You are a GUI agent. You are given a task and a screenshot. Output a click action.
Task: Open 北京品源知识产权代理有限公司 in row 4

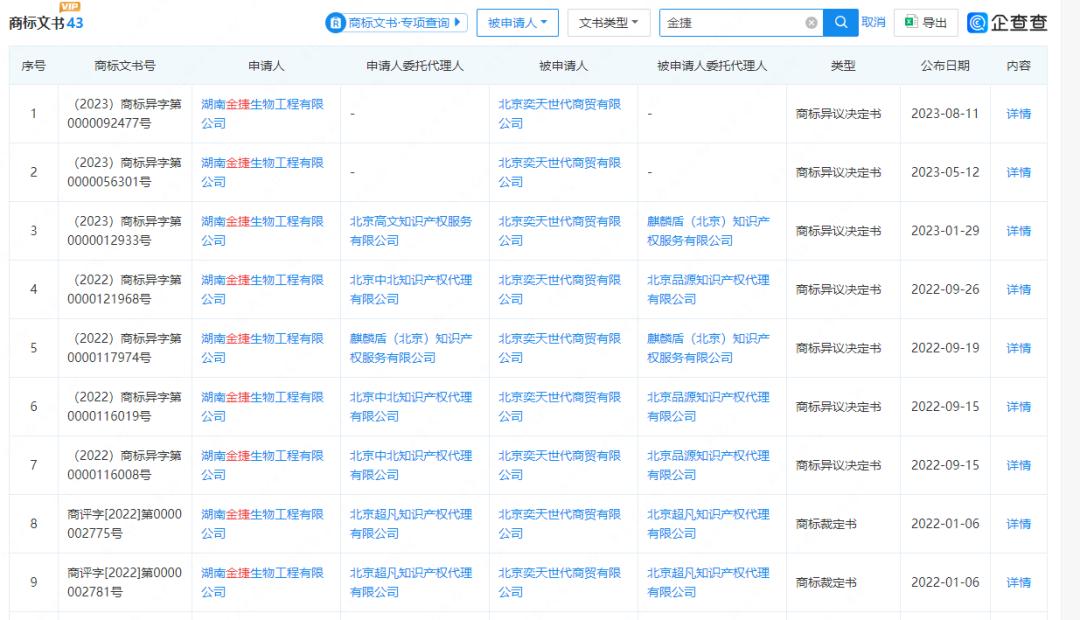pyautogui.click(x=708, y=289)
